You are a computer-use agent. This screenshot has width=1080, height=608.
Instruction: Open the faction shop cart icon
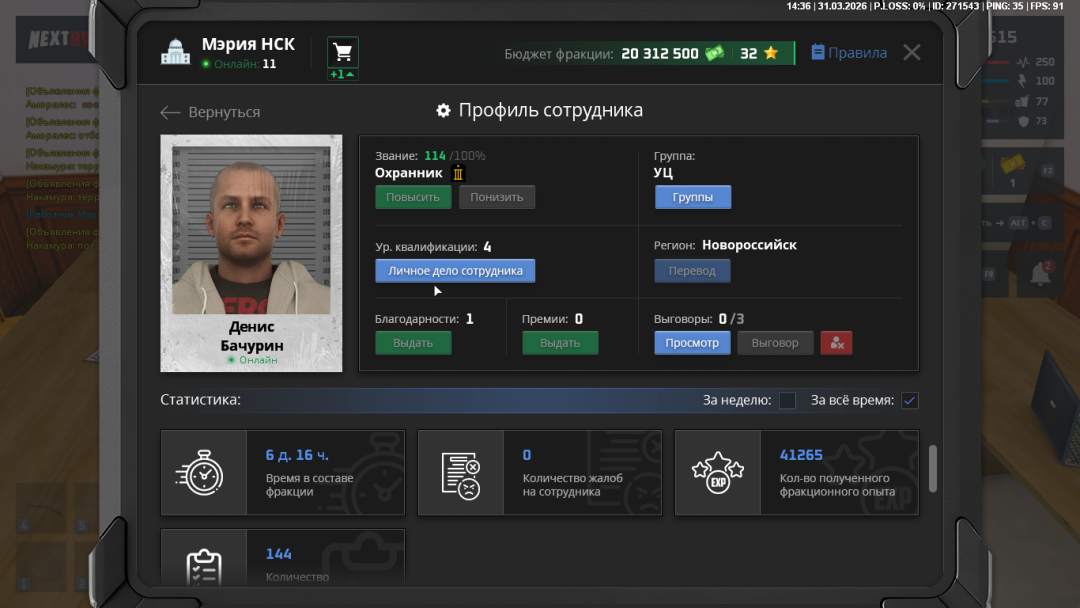pos(342,52)
